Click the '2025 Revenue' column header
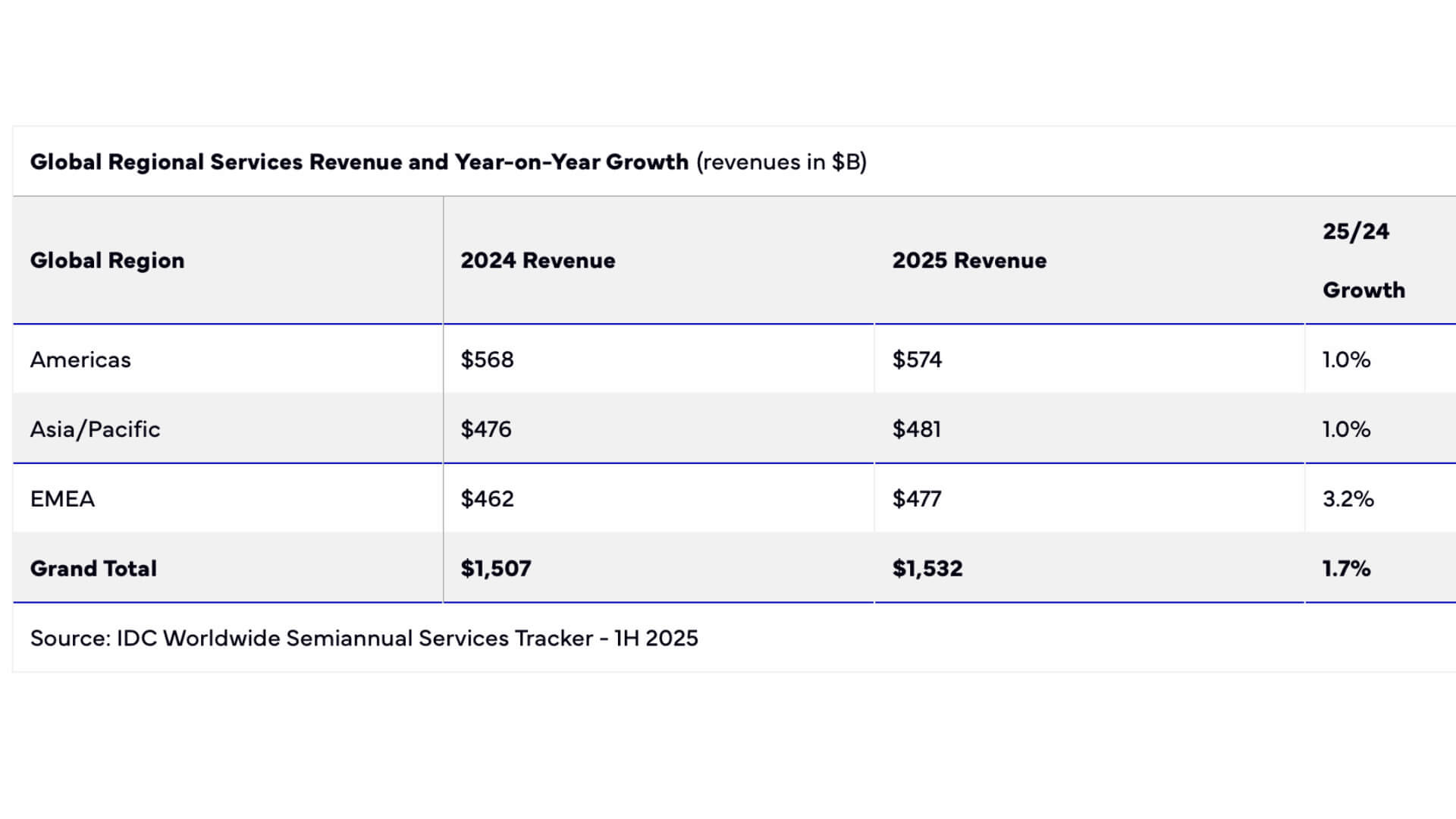Viewport: 1456px width, 819px height. [969, 260]
